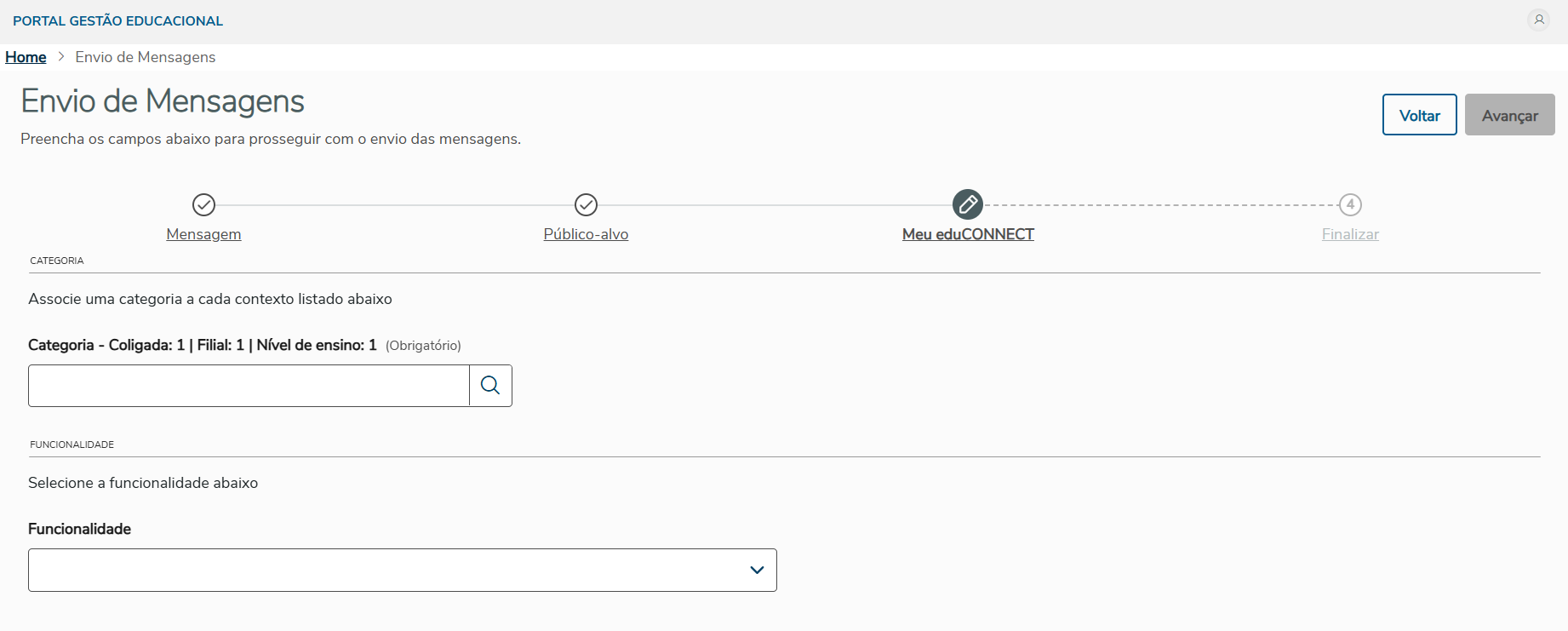Click the Portal Gestão Educacional title
This screenshot has width=1568, height=631.
point(117,20)
